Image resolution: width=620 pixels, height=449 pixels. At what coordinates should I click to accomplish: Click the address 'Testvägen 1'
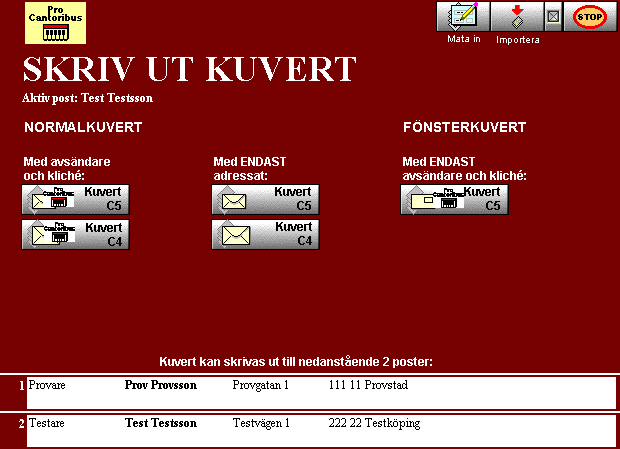tap(261, 424)
